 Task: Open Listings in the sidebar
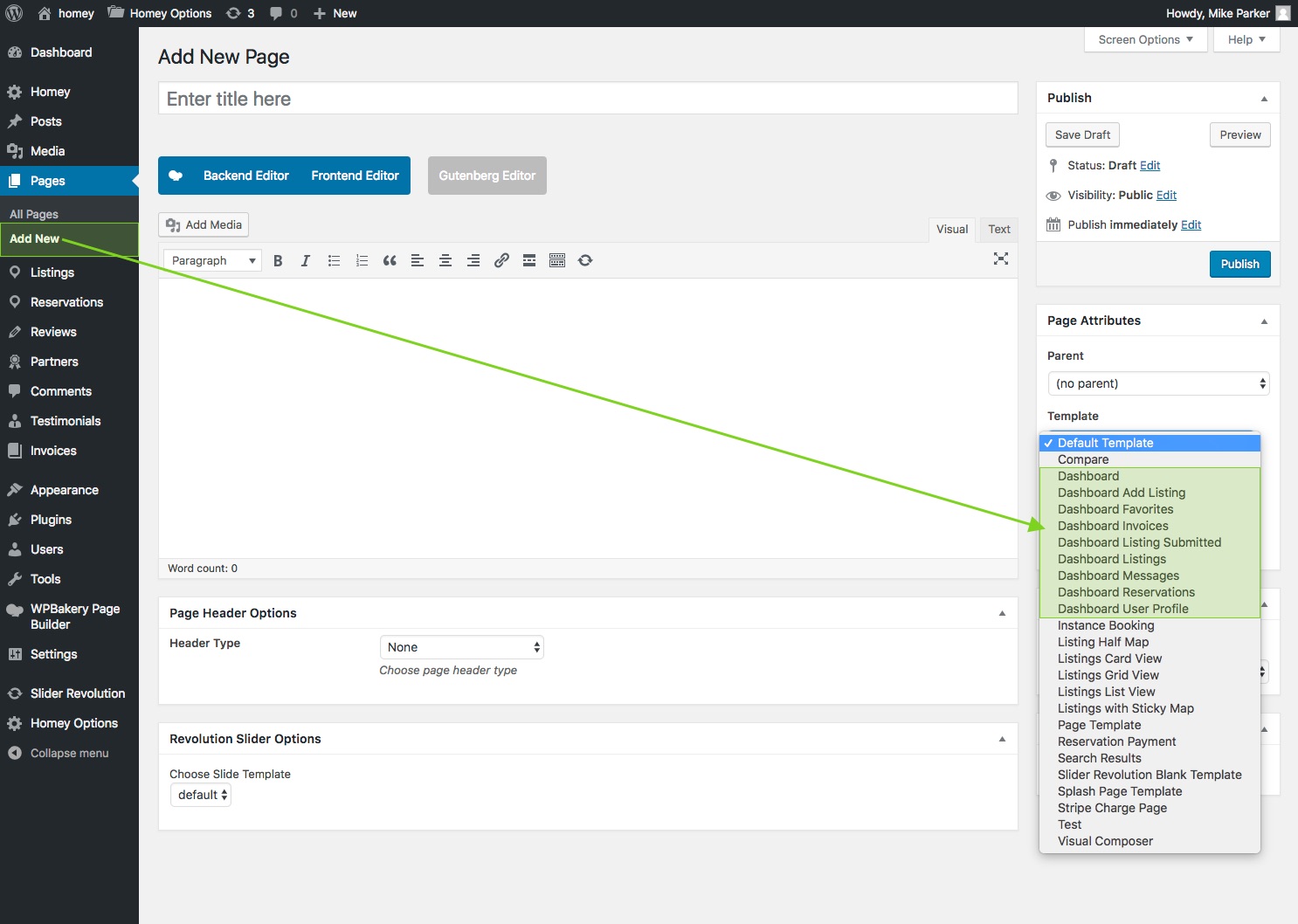pos(69,272)
